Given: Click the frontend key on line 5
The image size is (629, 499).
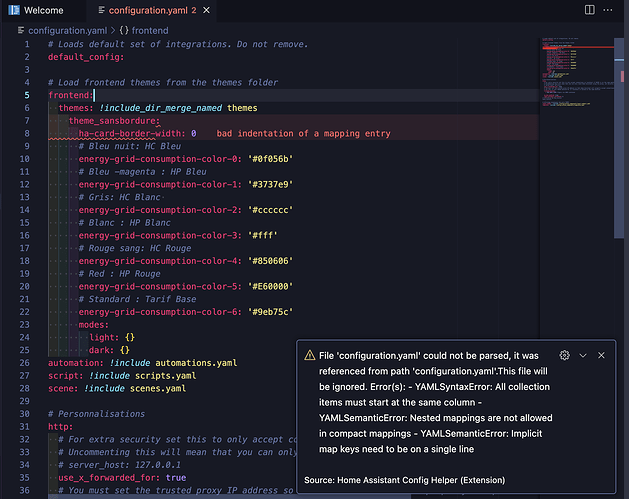Looking at the screenshot, I should (x=70, y=95).
